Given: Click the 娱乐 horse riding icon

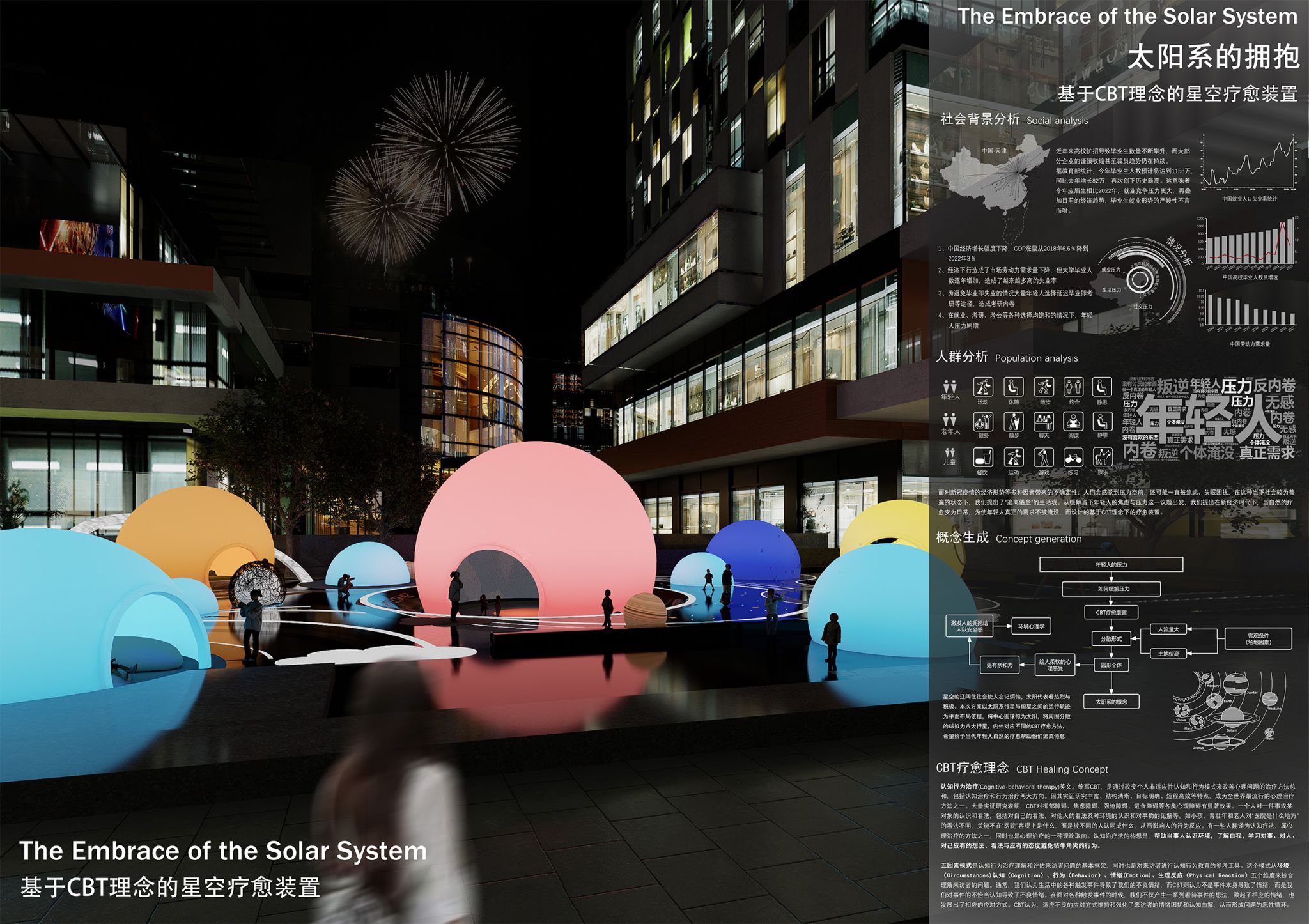Looking at the screenshot, I should 1102,457.
